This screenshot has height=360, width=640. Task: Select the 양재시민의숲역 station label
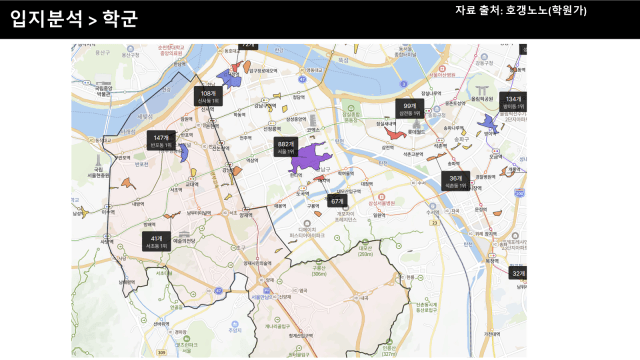point(258,263)
